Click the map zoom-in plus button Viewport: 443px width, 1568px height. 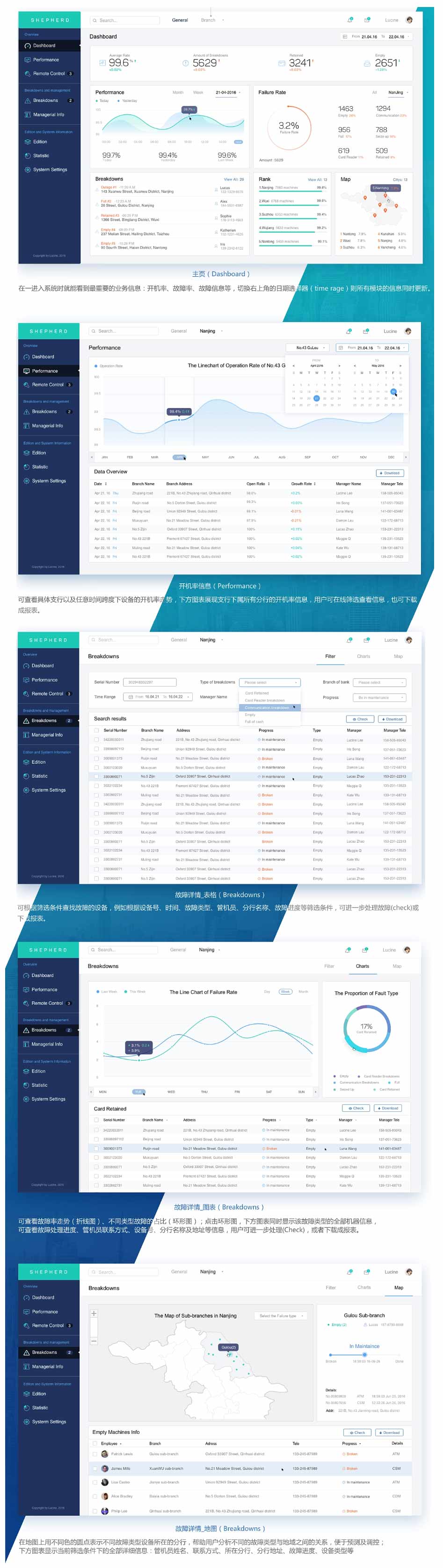94,1314
